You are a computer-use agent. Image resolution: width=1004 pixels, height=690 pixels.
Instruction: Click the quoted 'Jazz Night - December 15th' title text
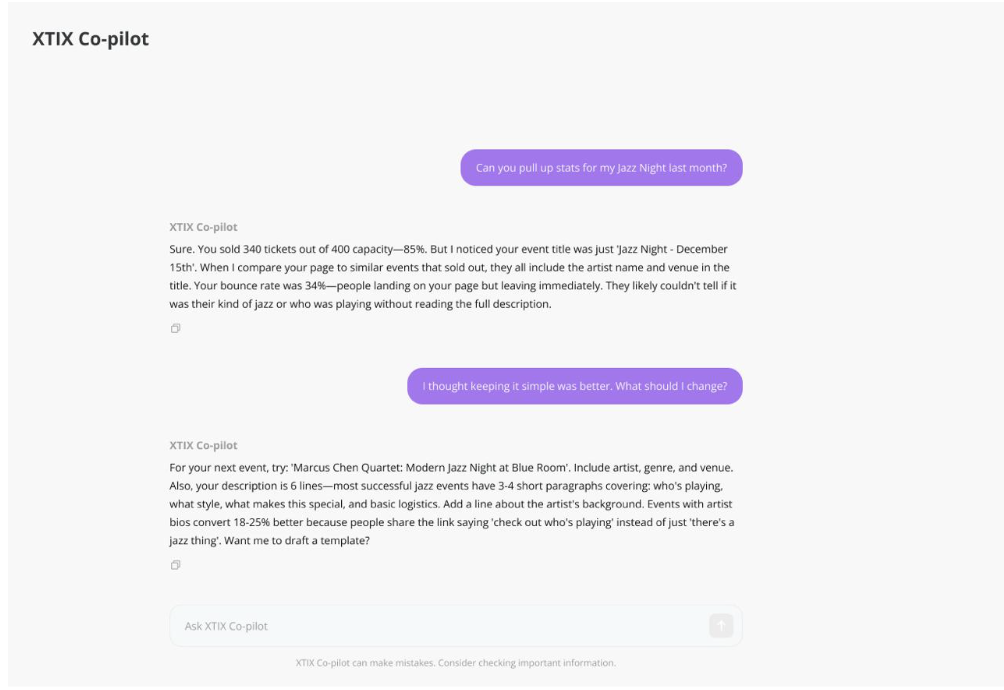coord(665,249)
